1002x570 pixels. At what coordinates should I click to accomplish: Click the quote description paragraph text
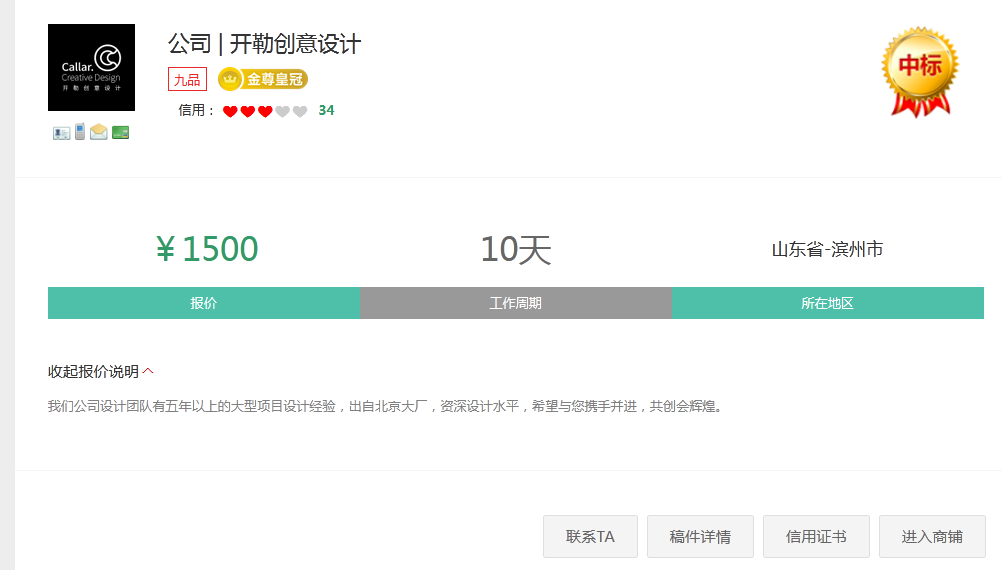pyautogui.click(x=386, y=406)
